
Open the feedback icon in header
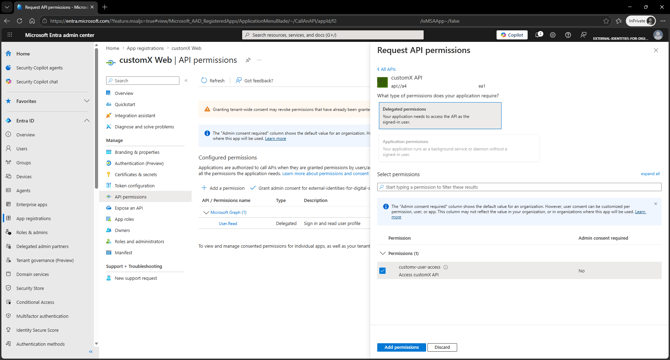(x=583, y=35)
